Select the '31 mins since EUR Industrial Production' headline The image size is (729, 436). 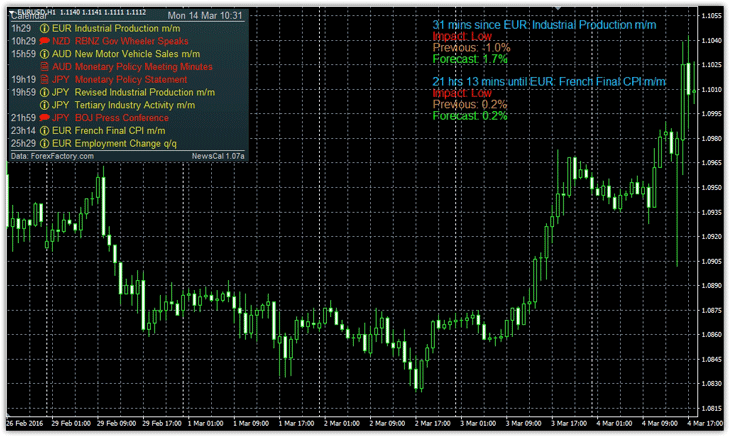point(544,23)
